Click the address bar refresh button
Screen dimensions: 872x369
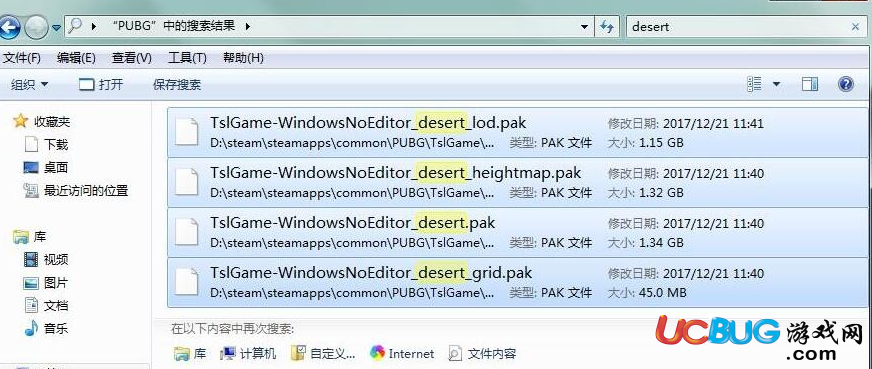(607, 26)
